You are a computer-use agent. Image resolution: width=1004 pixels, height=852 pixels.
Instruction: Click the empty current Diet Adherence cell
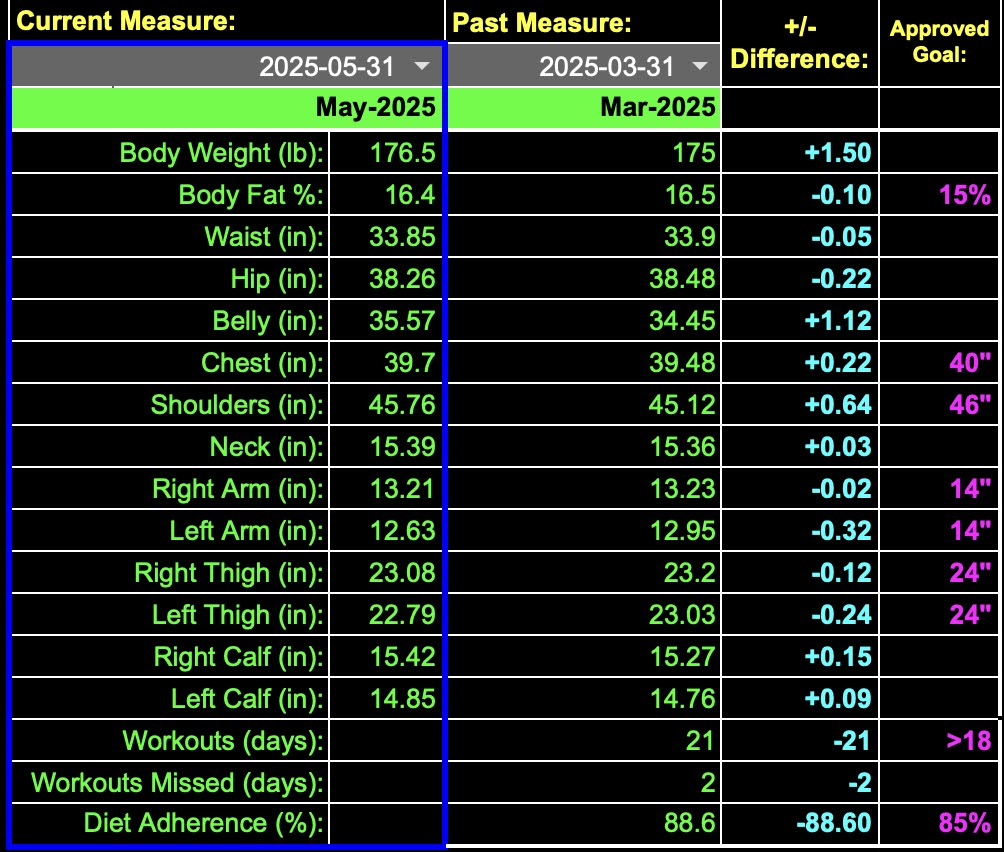pyautogui.click(x=387, y=824)
